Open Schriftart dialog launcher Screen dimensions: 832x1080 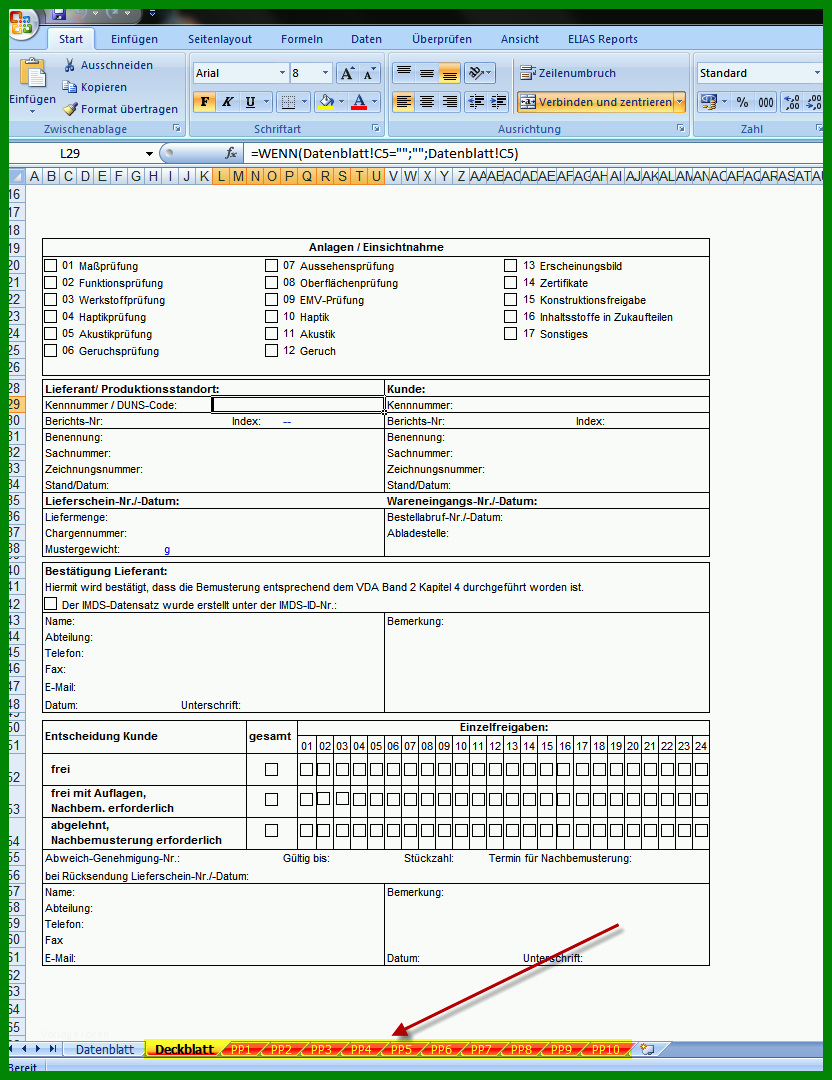[375, 128]
